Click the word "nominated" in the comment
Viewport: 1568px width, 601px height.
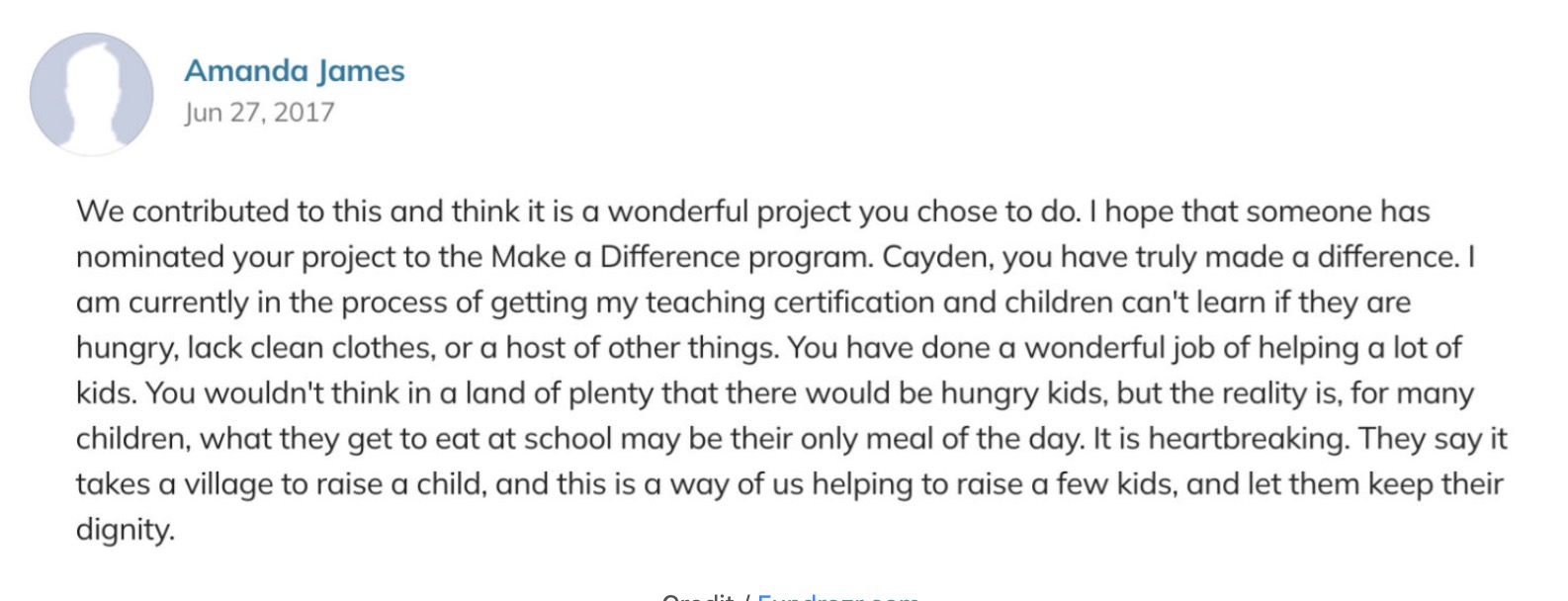click(149, 257)
